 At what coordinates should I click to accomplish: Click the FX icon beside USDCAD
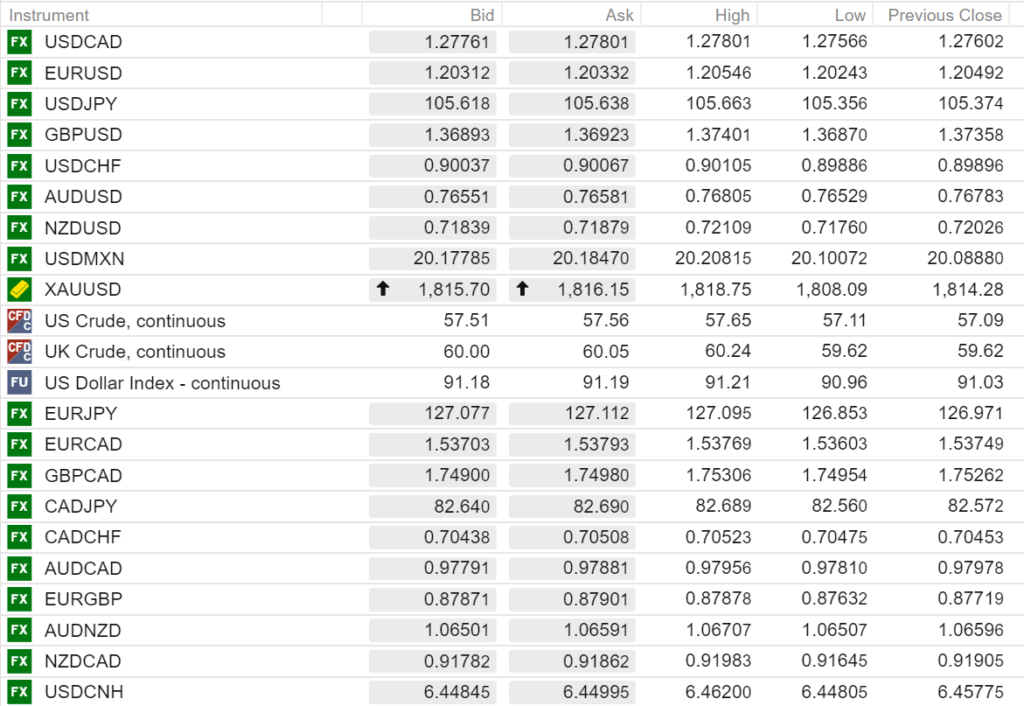point(19,42)
